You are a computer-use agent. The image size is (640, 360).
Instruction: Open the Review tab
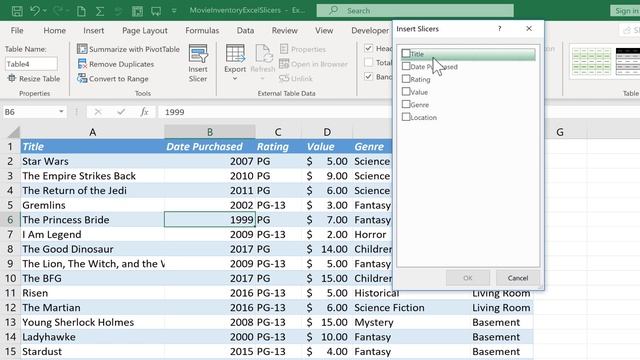(284, 30)
